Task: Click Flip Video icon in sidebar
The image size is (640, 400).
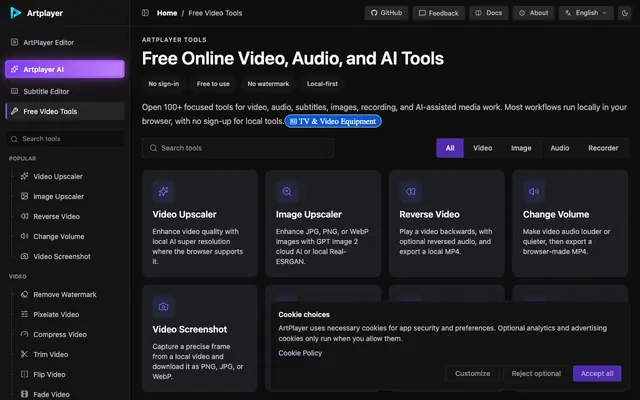Action: click(24, 374)
